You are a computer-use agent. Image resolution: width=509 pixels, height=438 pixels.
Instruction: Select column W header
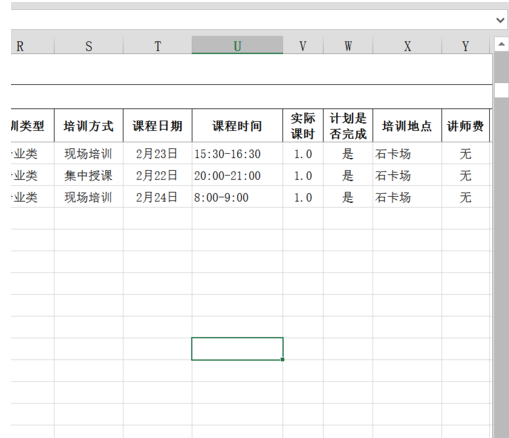click(x=348, y=45)
